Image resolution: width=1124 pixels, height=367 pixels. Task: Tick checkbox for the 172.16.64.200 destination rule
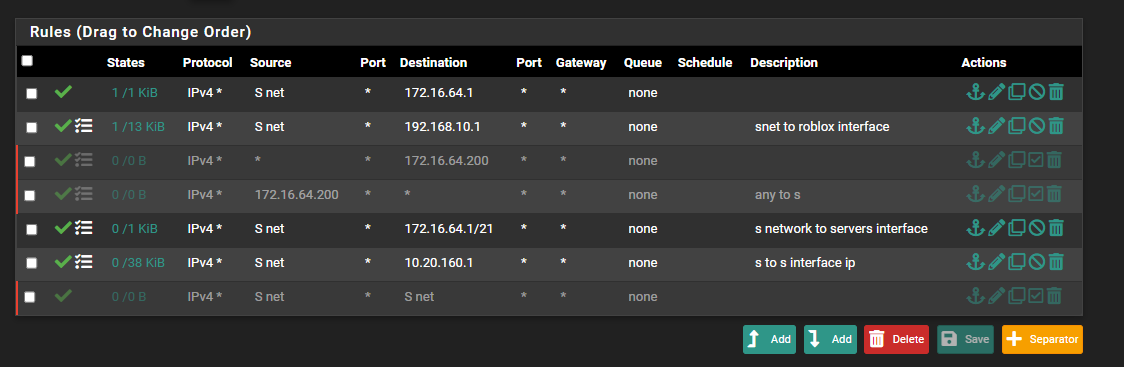(29, 161)
